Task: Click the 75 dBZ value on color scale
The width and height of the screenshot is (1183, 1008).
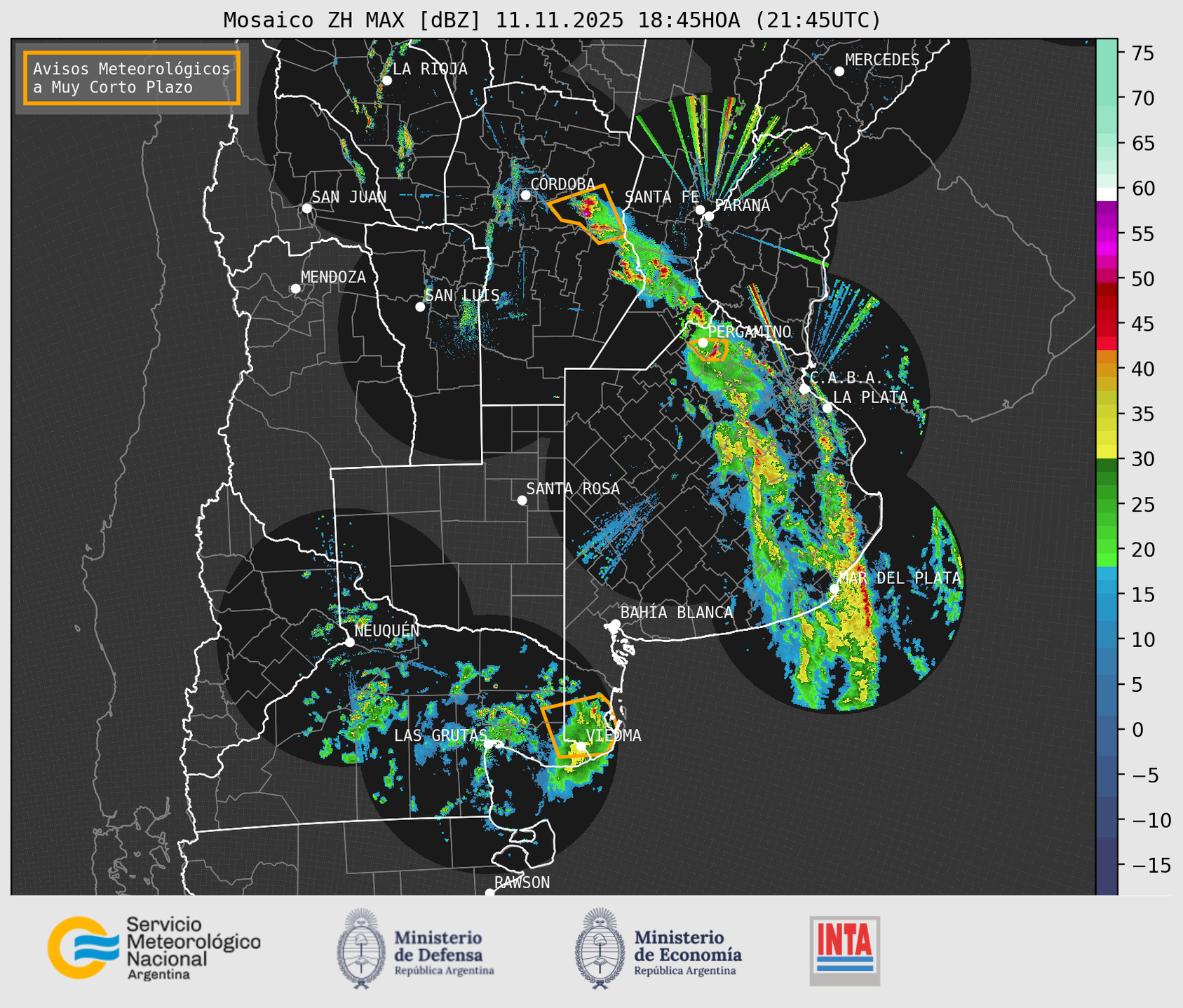Action: [x=1142, y=53]
